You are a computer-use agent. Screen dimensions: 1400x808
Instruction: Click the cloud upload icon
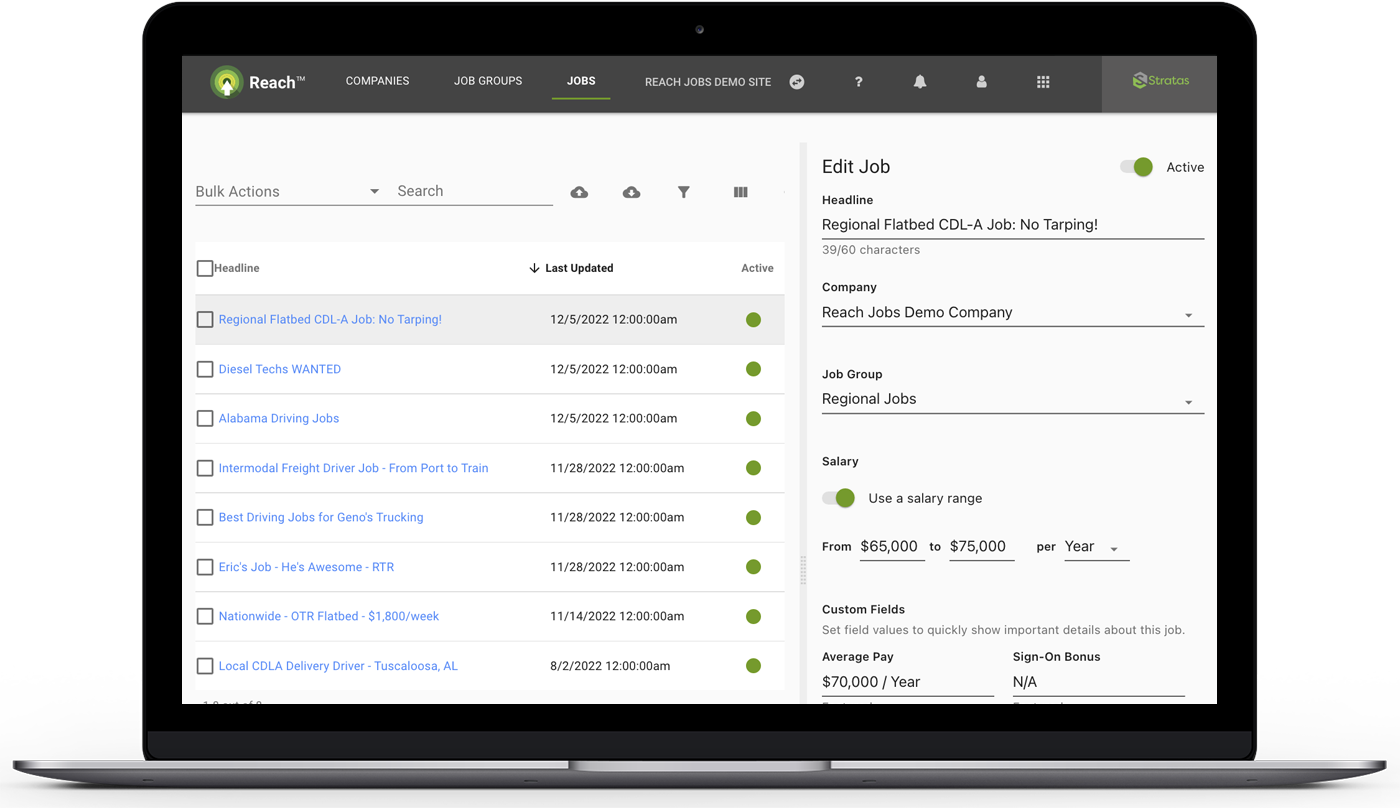pyautogui.click(x=579, y=192)
